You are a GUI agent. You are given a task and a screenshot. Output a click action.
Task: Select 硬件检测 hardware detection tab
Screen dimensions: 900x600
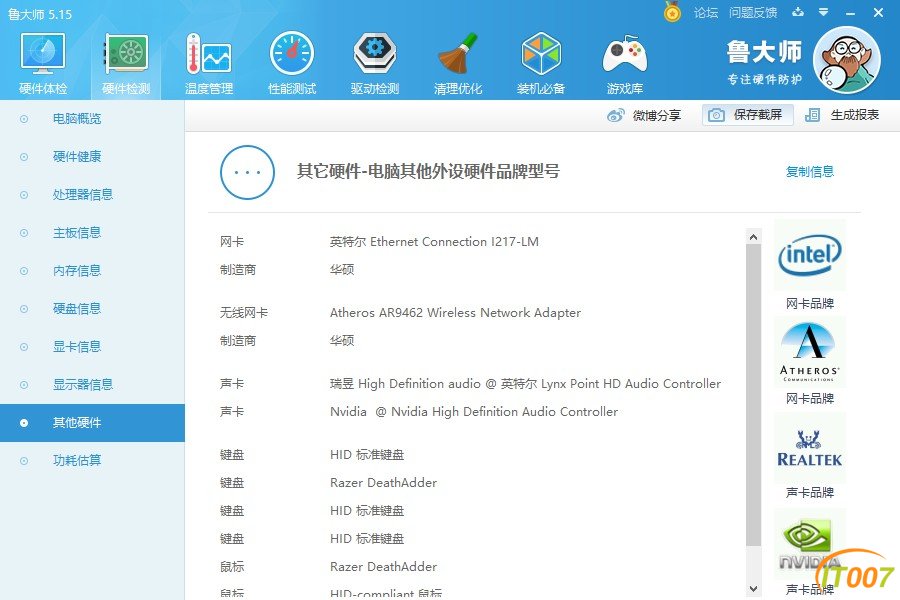(x=126, y=63)
